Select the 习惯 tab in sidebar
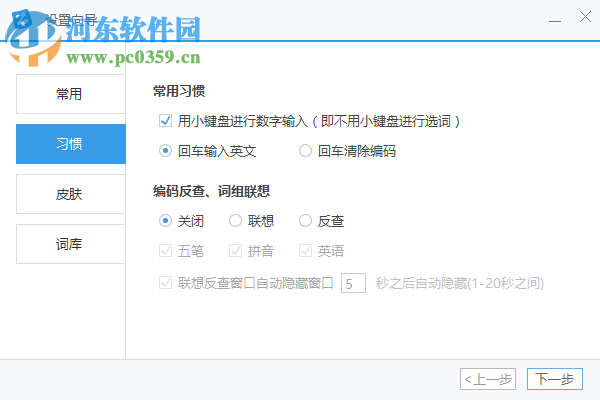Screen dimensions: 600x400 click(71, 144)
